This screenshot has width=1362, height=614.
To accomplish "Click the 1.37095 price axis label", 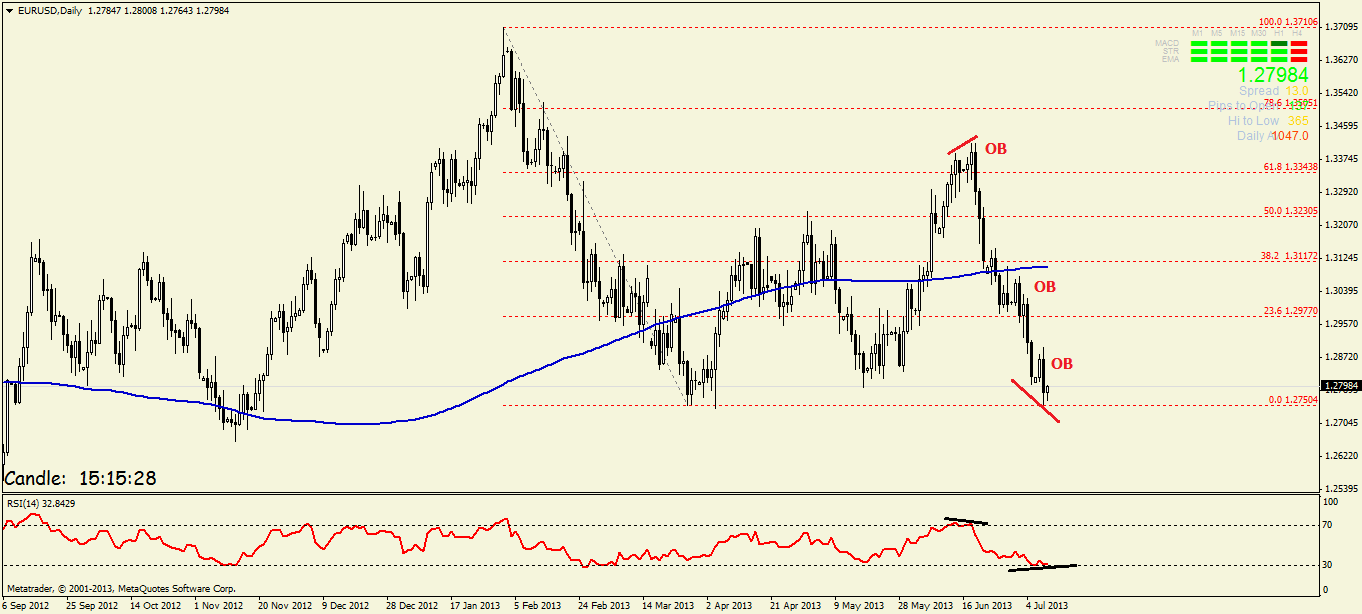I will point(1341,27).
